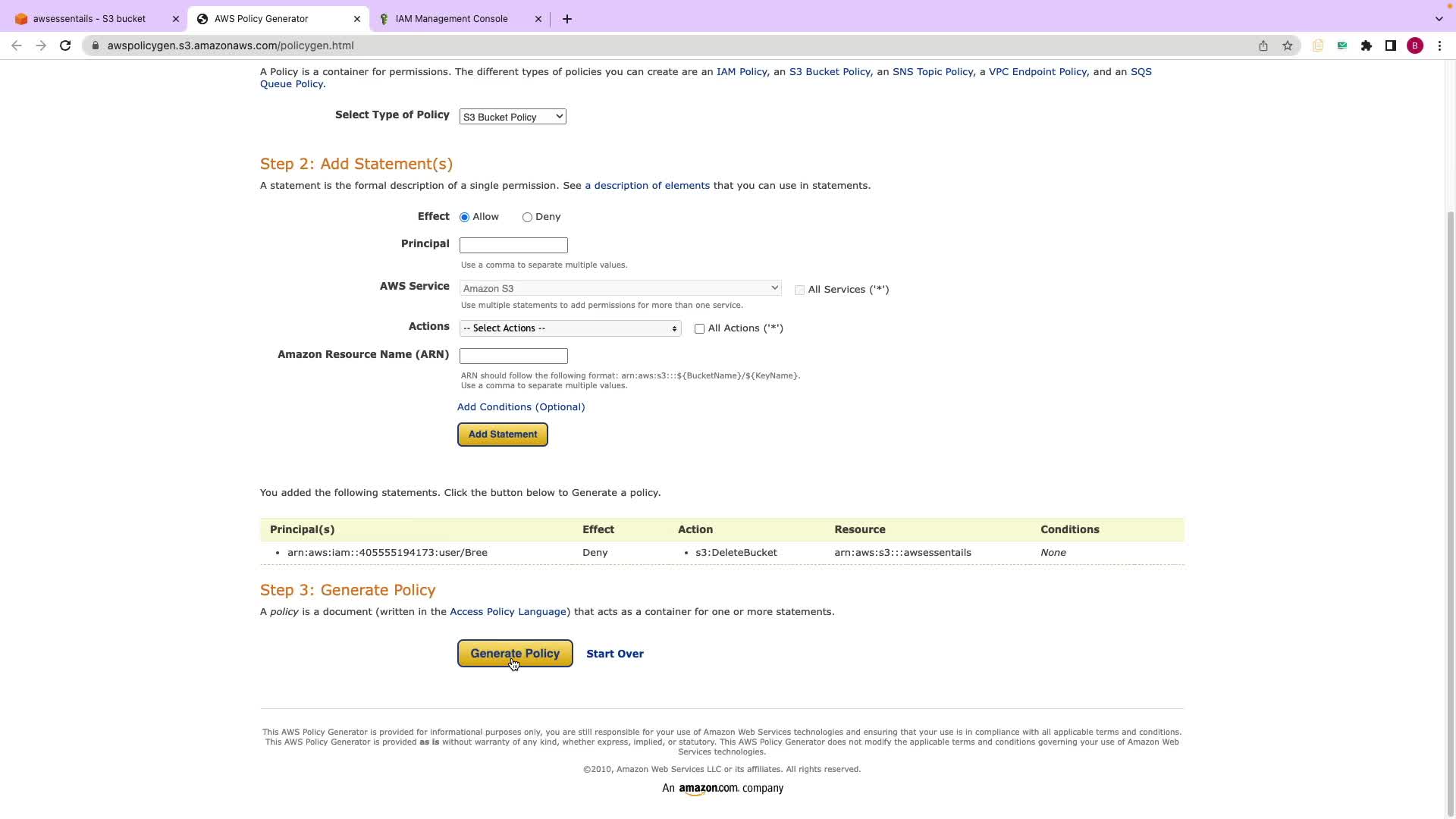Open the Chrome extensions puzzle icon
Screen dimensions: 1456x819
[x=1367, y=45]
